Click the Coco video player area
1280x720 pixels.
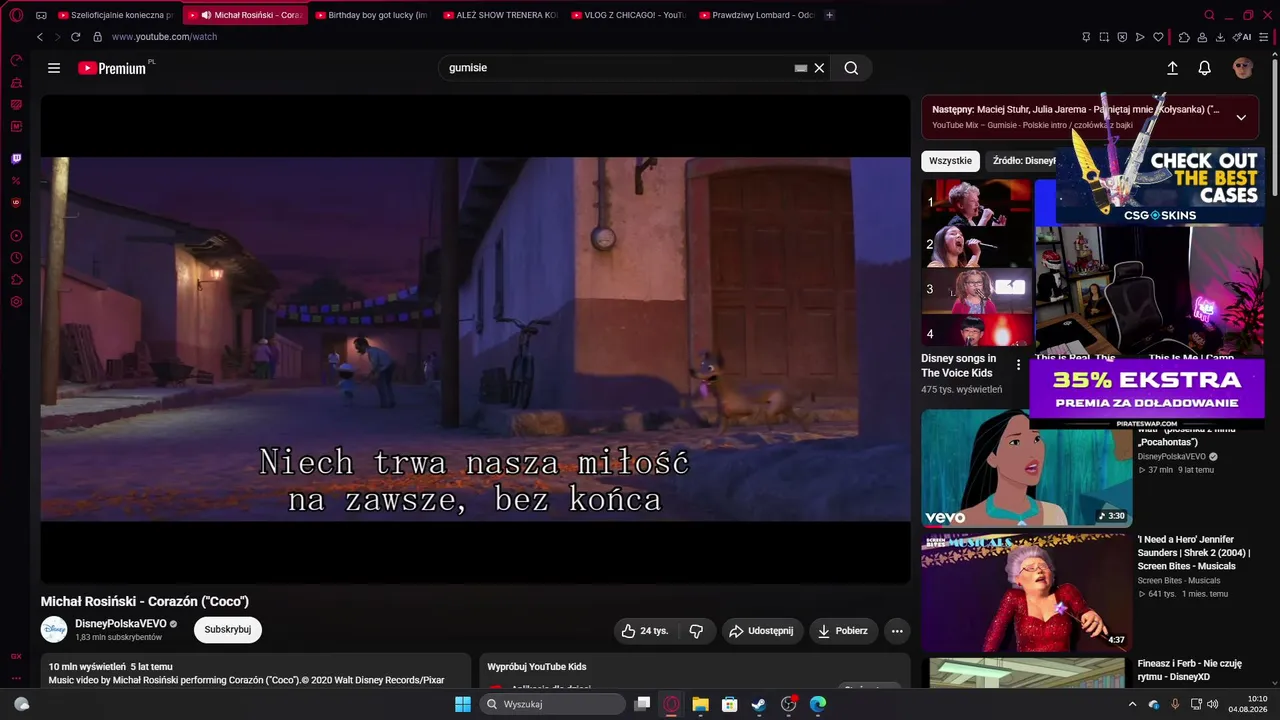pyautogui.click(x=475, y=339)
